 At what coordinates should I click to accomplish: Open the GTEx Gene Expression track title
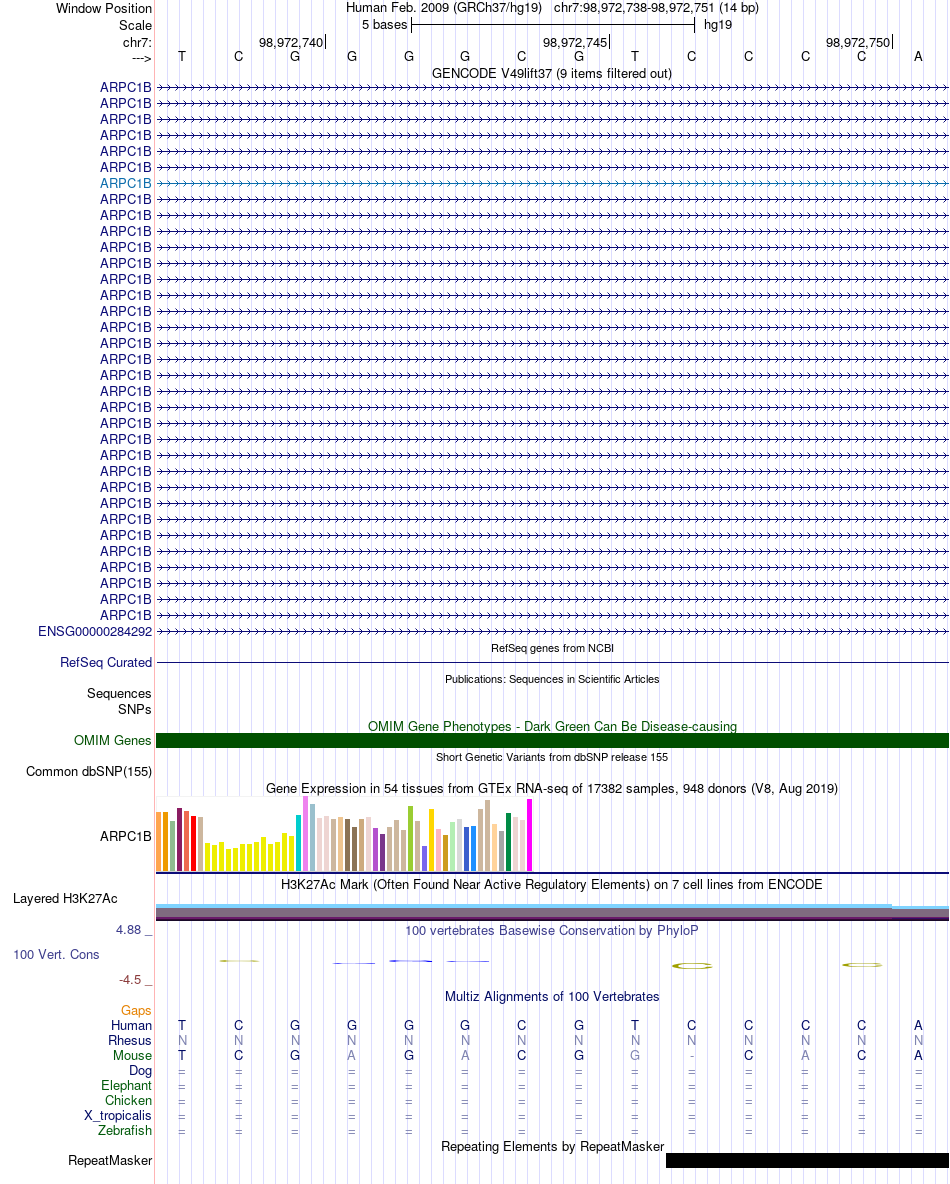point(552,788)
